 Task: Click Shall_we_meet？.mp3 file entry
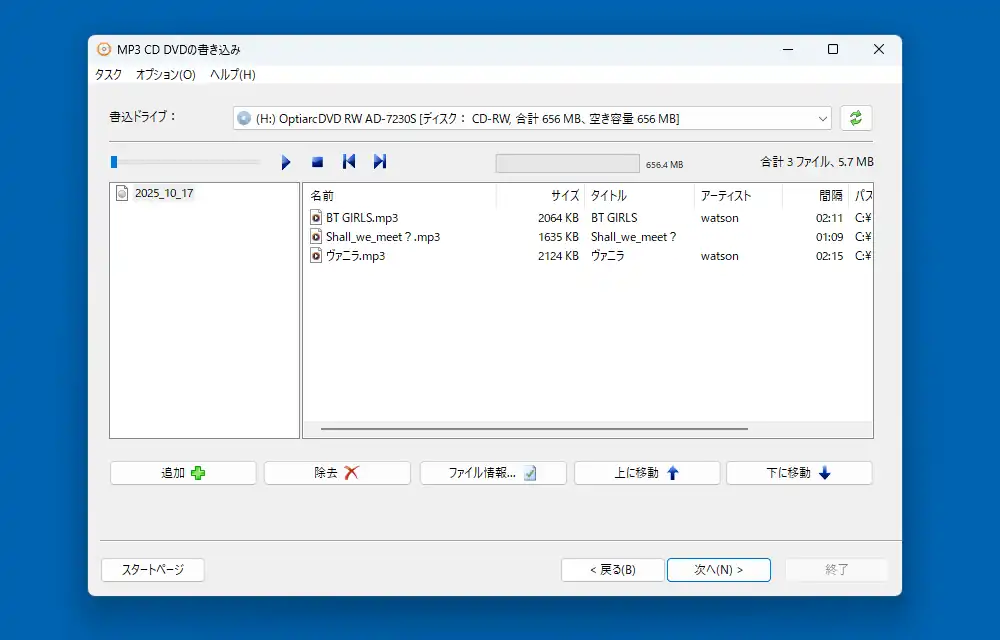pyautogui.click(x=382, y=237)
